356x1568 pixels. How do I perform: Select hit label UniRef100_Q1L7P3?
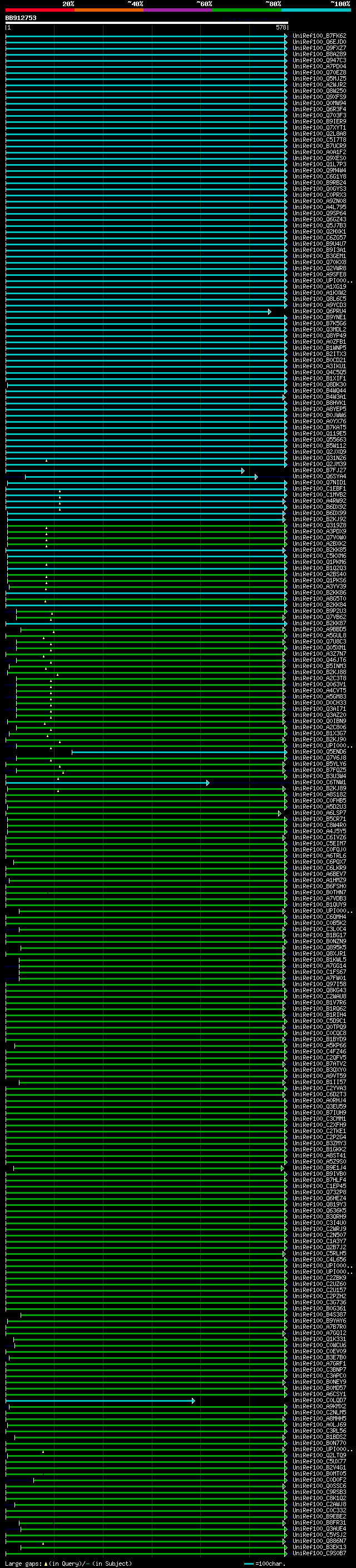click(319, 164)
